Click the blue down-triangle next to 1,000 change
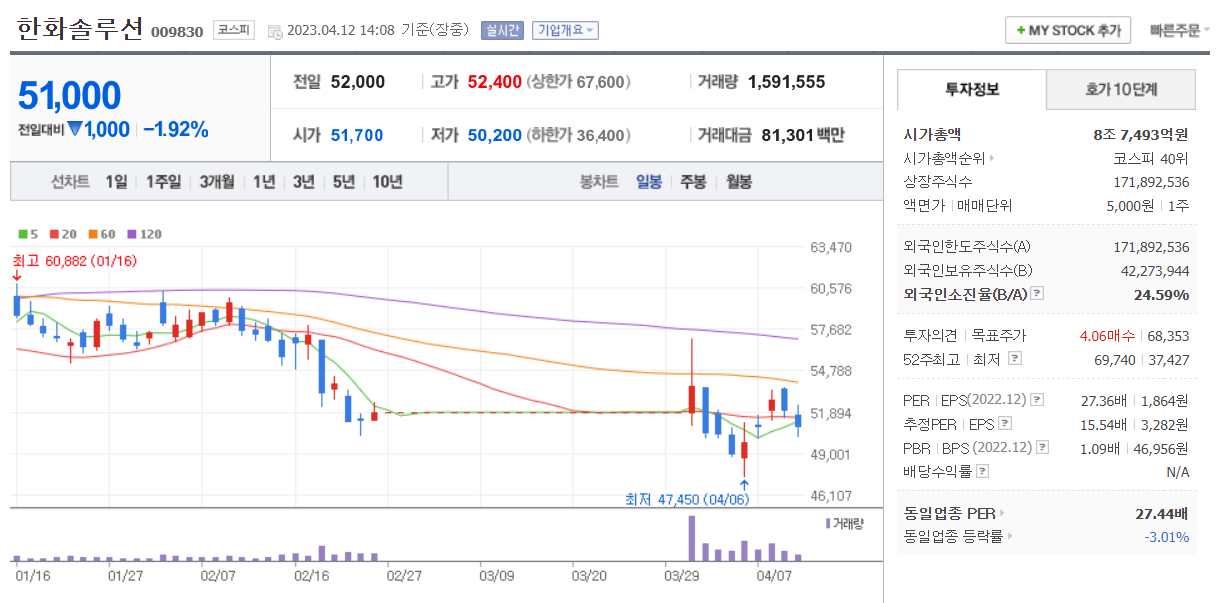The width and height of the screenshot is (1216, 603). [x=74, y=129]
